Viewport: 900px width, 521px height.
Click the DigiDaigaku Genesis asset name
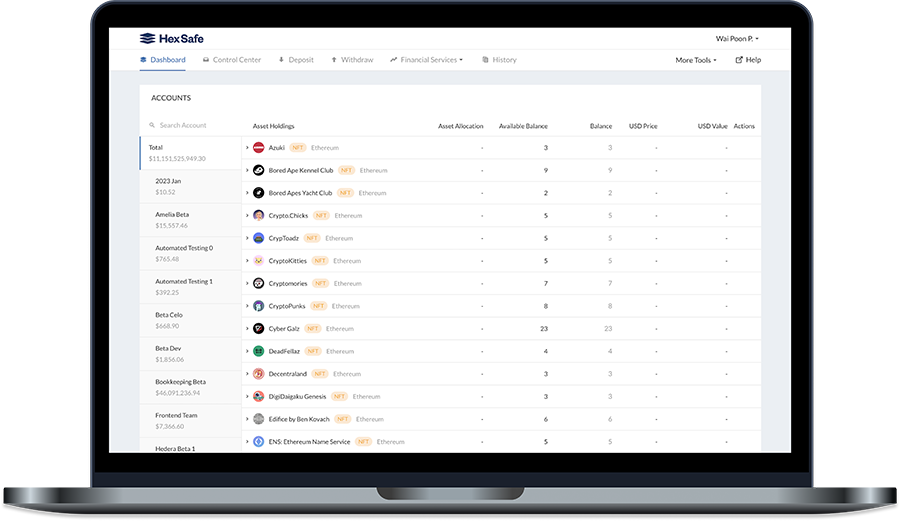tap(297, 396)
